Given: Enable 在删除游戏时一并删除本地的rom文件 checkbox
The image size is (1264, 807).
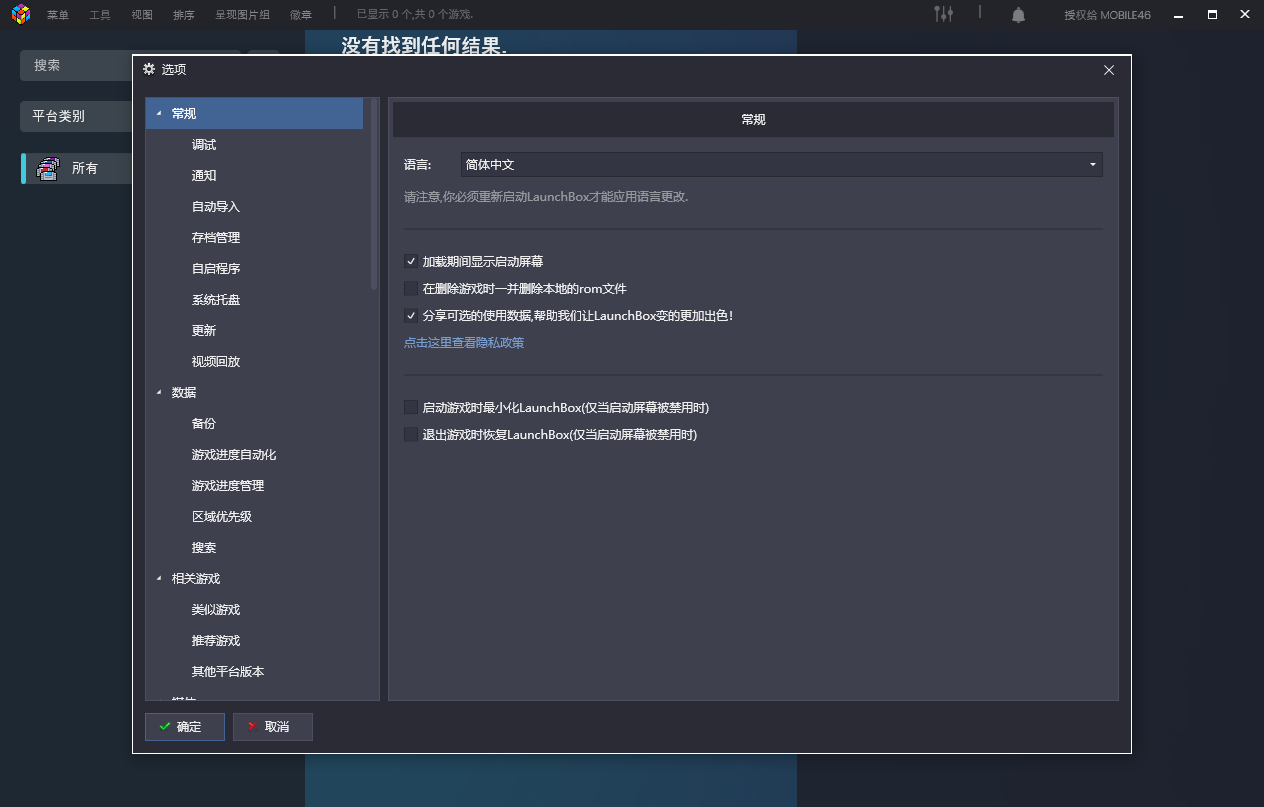Looking at the screenshot, I should (x=411, y=288).
